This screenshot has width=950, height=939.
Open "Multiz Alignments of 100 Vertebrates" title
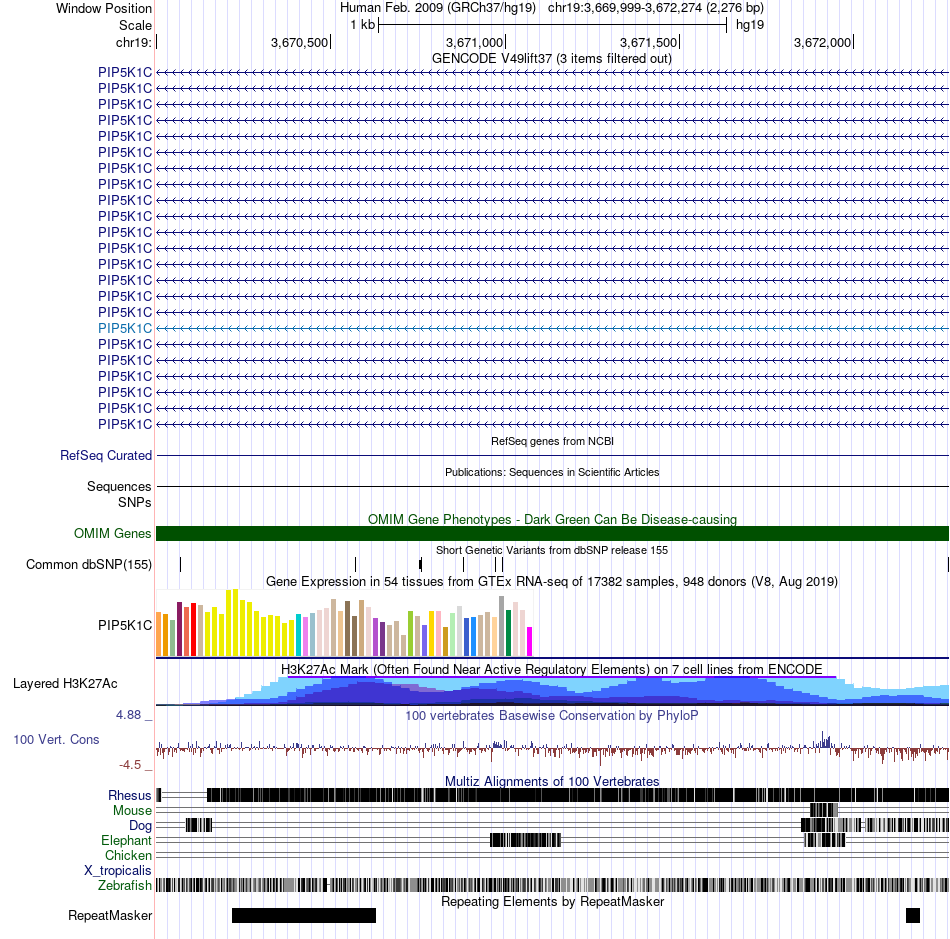pyautogui.click(x=552, y=781)
